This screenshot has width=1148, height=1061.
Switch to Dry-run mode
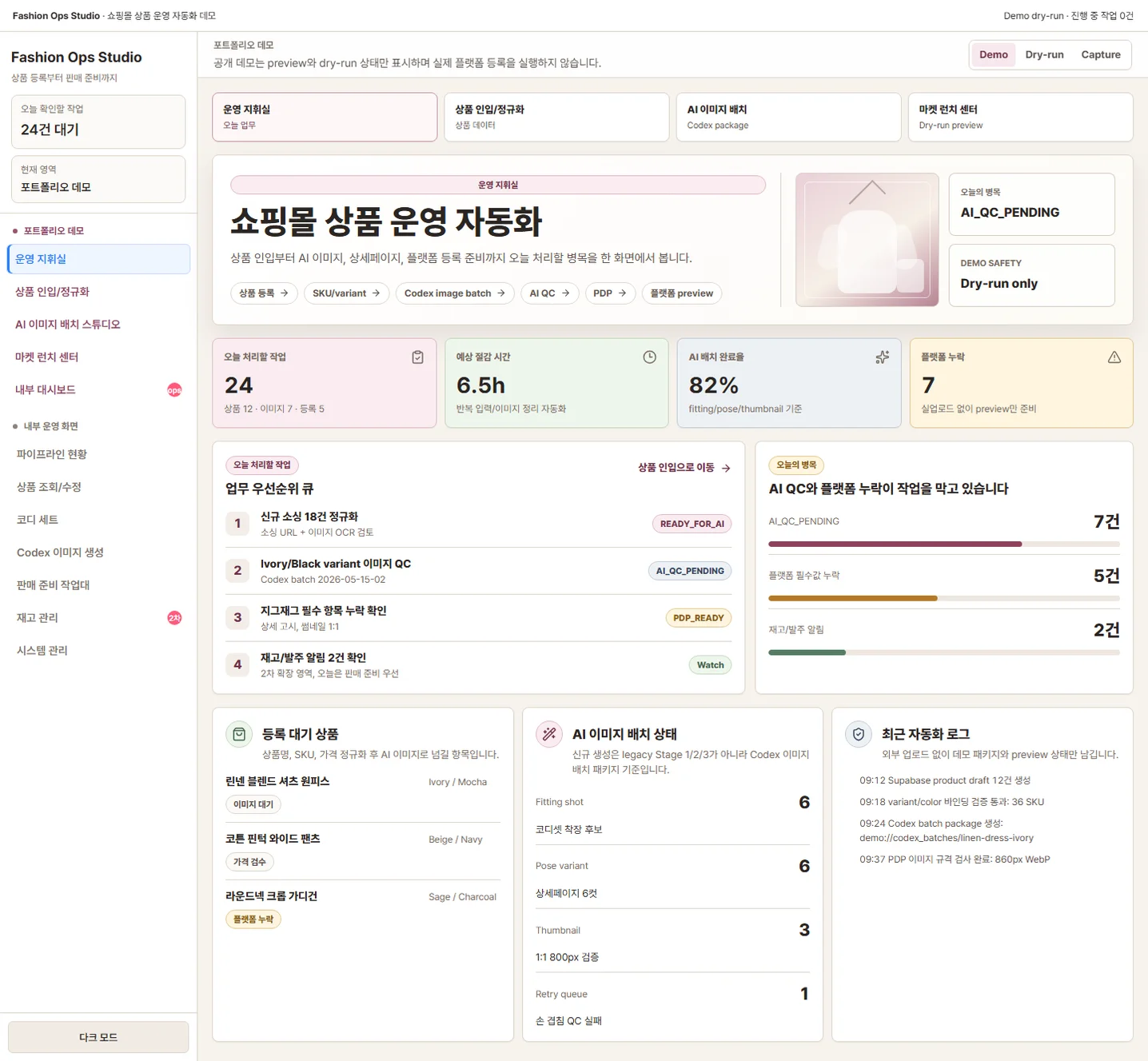[1044, 54]
